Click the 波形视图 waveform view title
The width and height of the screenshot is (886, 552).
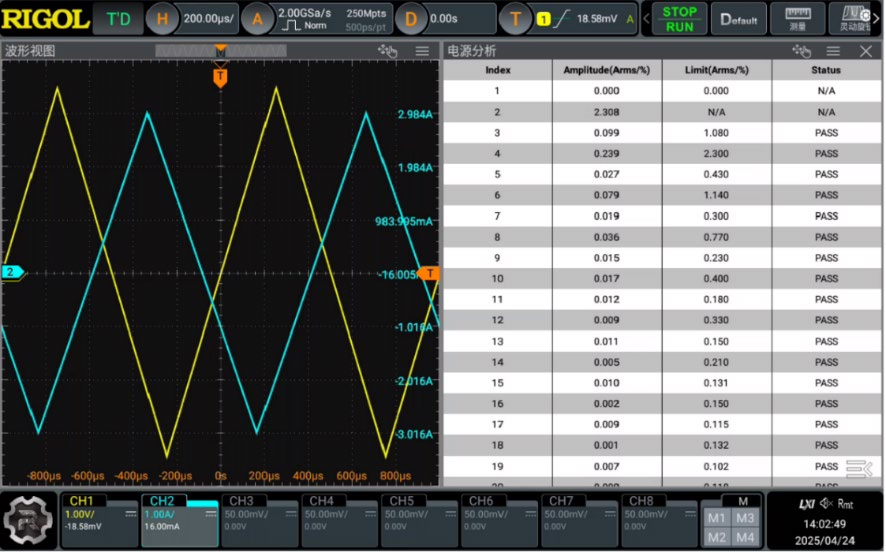[x=30, y=51]
